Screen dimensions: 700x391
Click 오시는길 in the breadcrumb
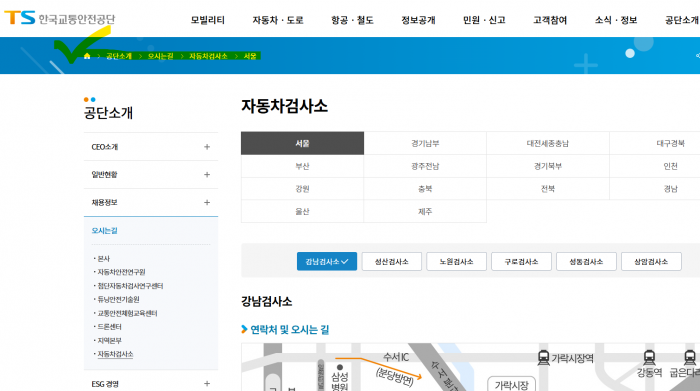pos(160,56)
